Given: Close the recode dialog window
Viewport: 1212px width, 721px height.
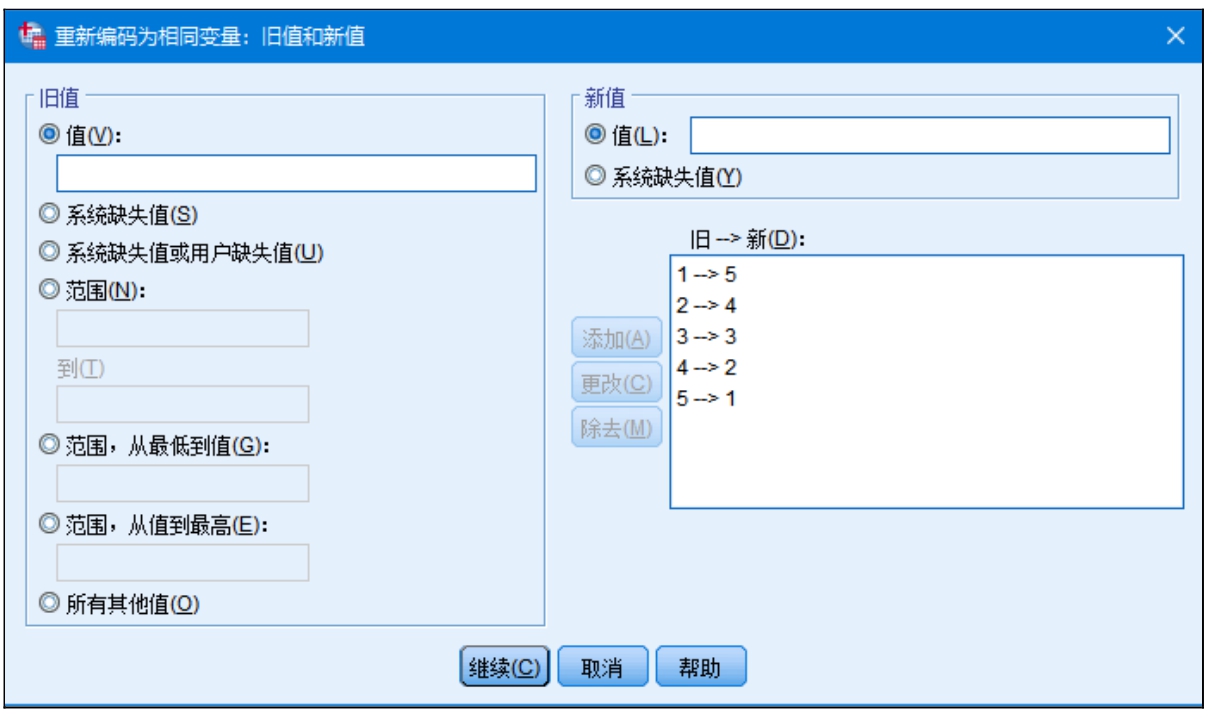Looking at the screenshot, I should (x=1175, y=36).
